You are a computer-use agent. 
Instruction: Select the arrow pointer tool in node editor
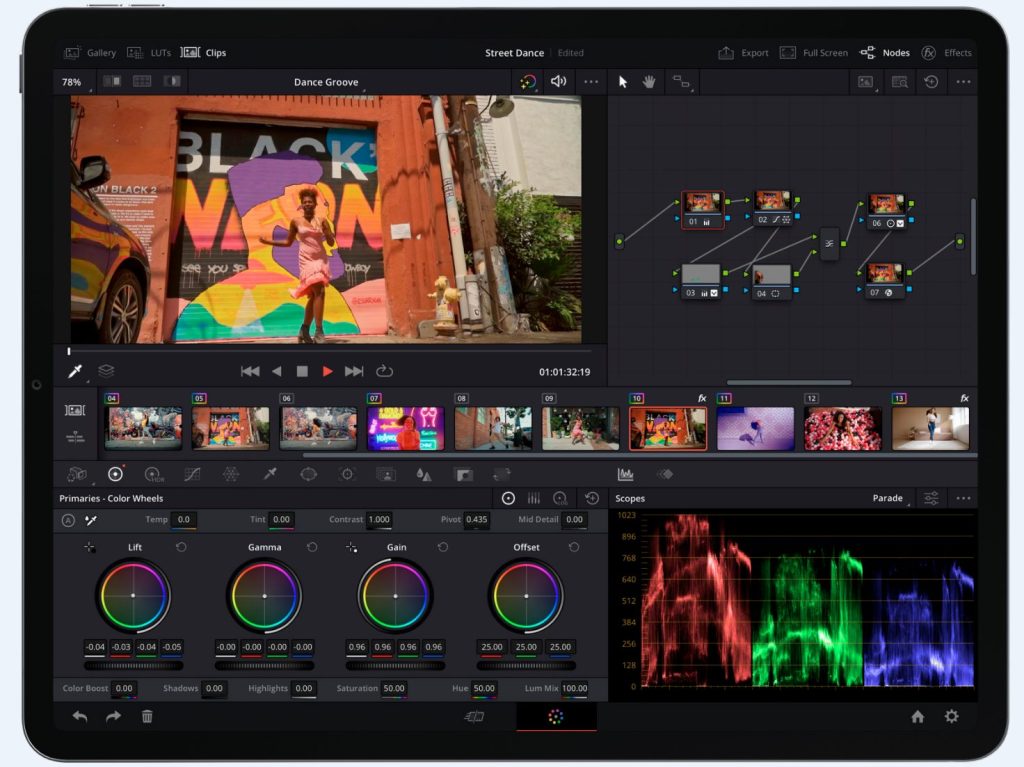coord(622,82)
